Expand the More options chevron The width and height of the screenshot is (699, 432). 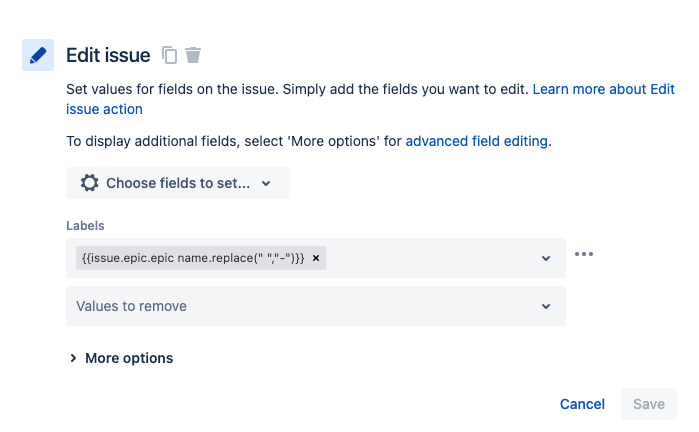coord(73,358)
